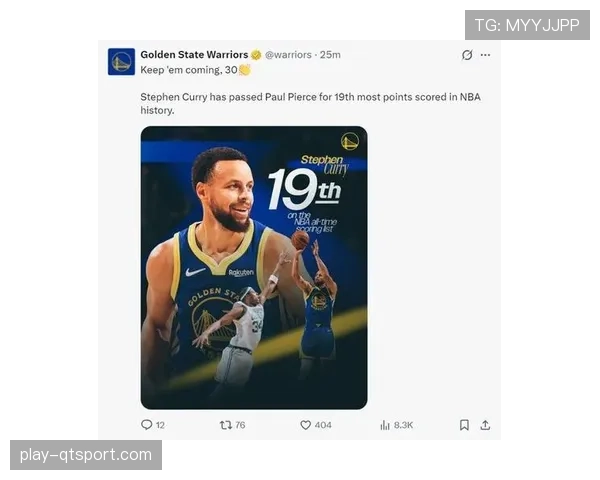Click the 8.3K views count
This screenshot has height=480, width=600.
(403, 425)
